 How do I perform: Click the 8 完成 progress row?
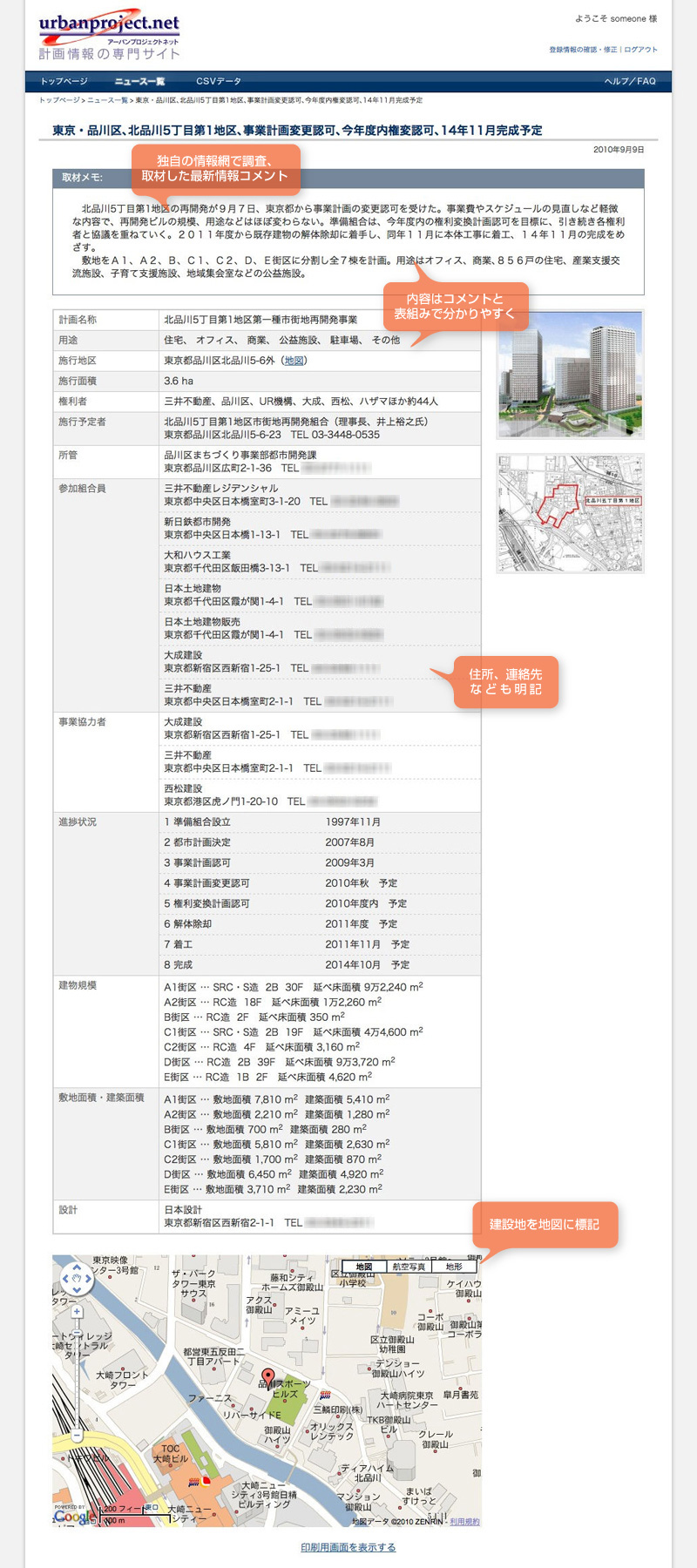(320, 965)
